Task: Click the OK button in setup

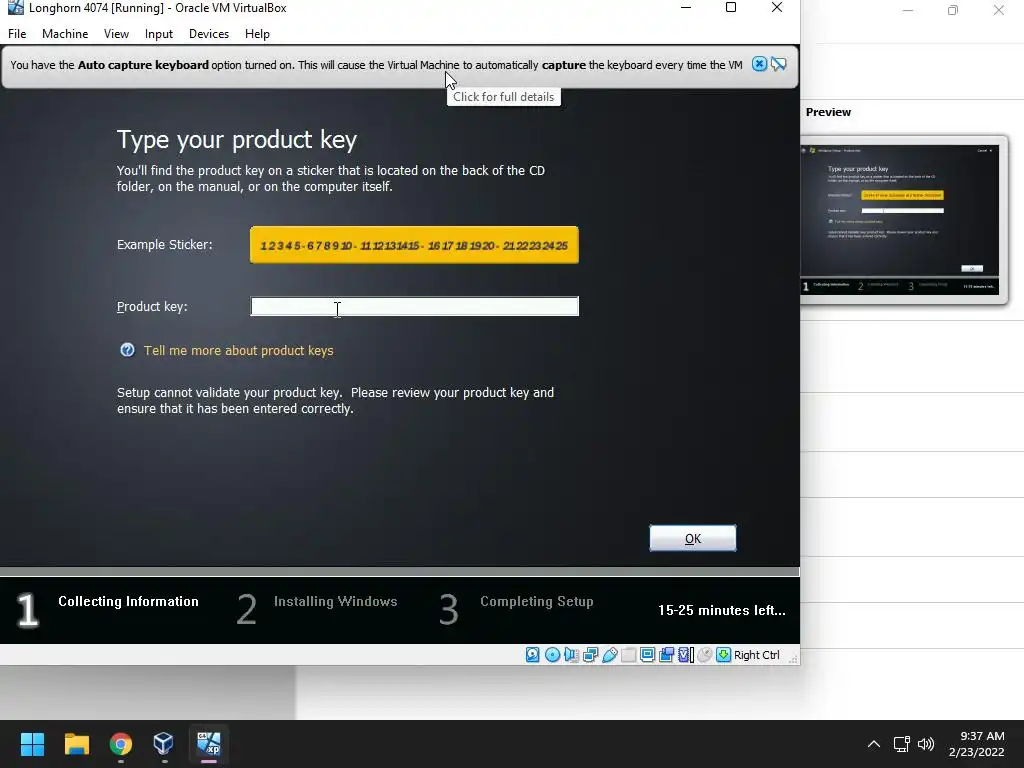Action: (693, 538)
